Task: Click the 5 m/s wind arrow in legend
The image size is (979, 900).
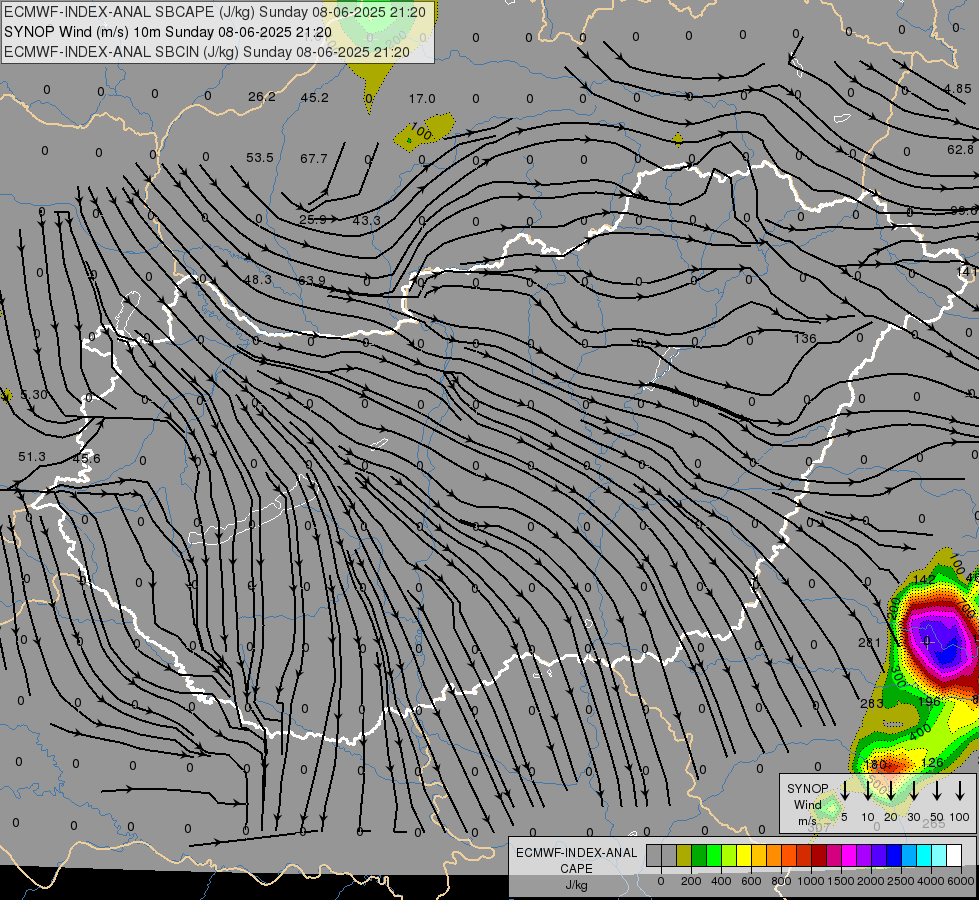Action: point(845,790)
